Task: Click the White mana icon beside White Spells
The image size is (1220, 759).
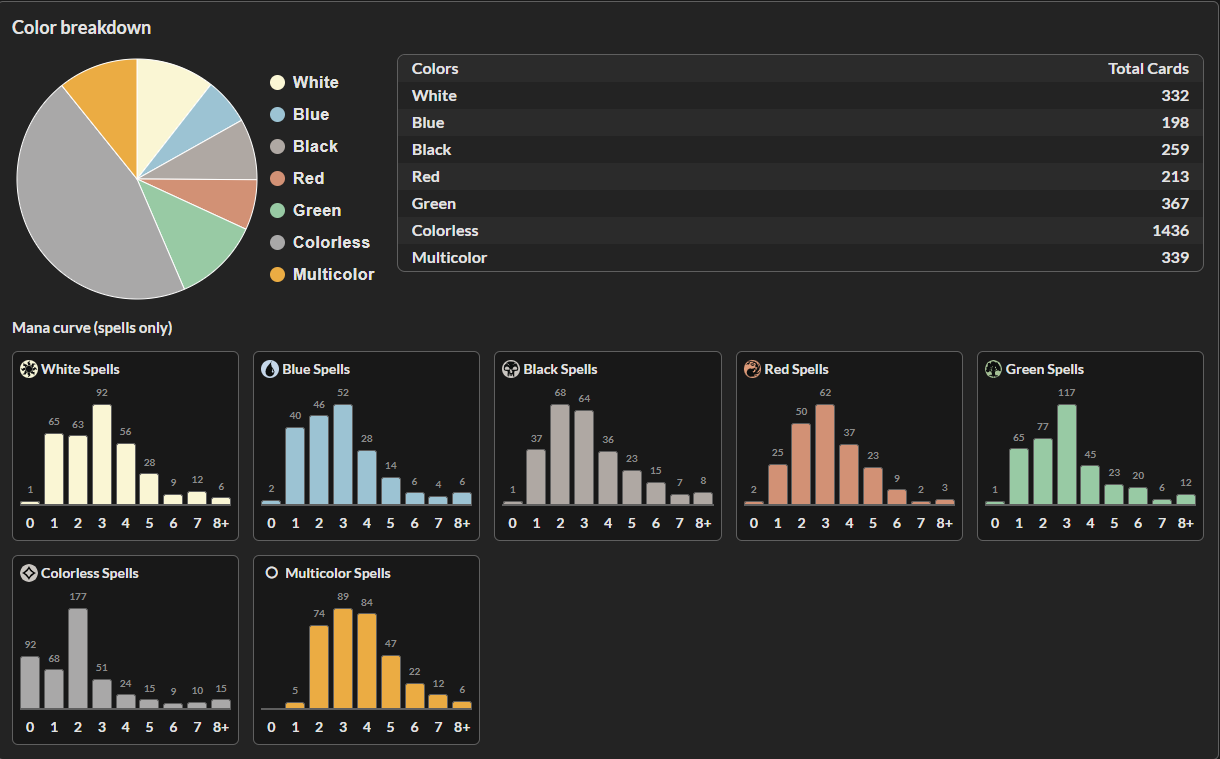Action: point(29,369)
